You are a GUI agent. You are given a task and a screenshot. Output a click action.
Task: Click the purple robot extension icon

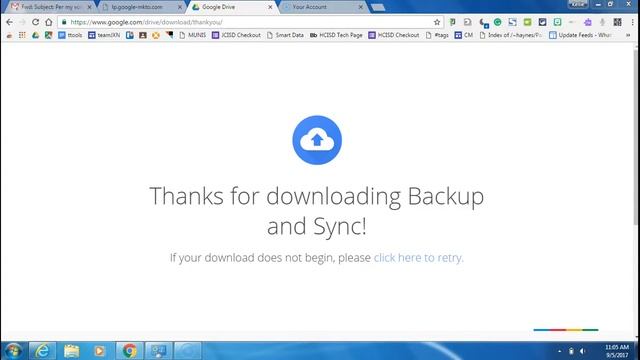[x=587, y=22]
